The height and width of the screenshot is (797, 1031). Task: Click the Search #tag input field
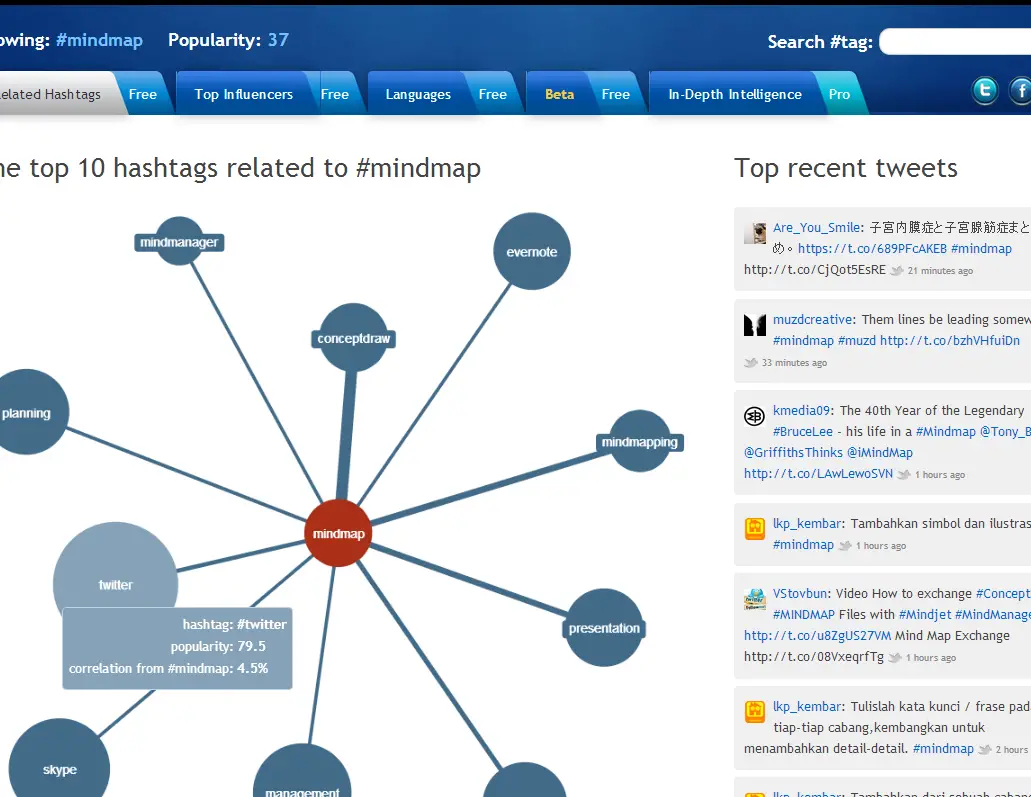click(x=955, y=41)
